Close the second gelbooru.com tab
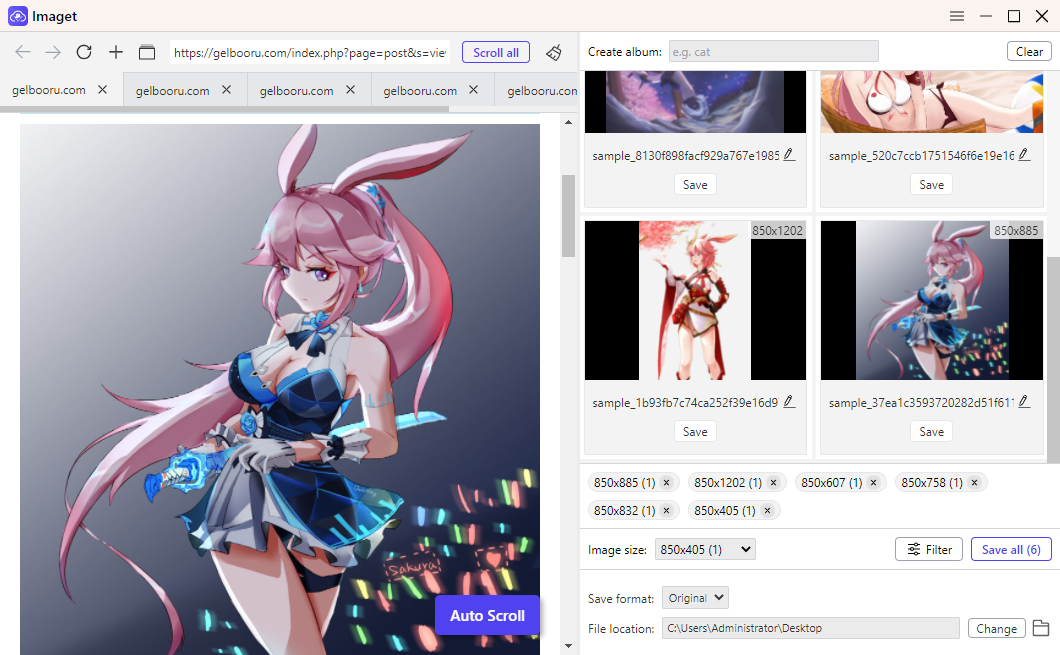This screenshot has width=1060, height=655. point(226,89)
